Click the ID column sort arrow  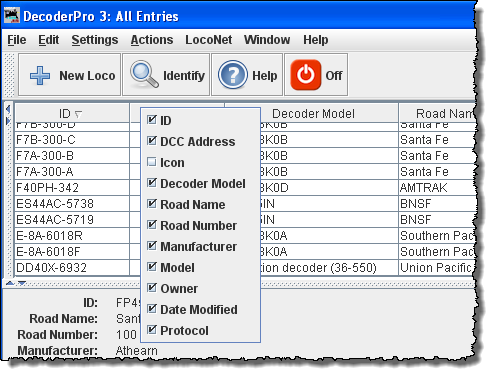(78, 115)
